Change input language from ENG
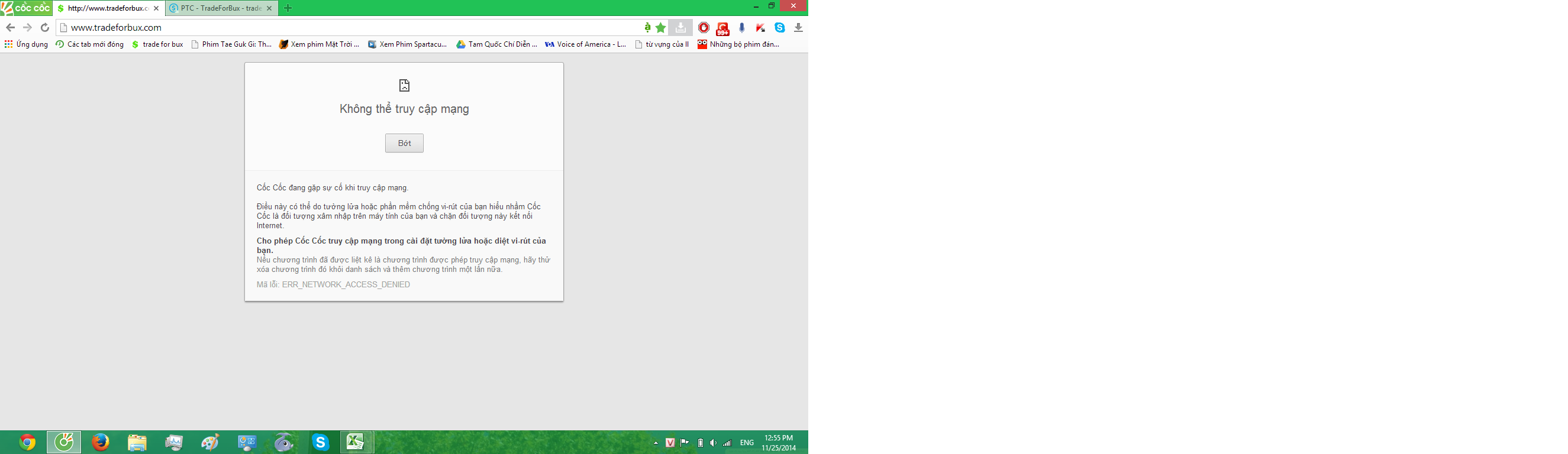The height and width of the screenshot is (454, 1568). 747,442
